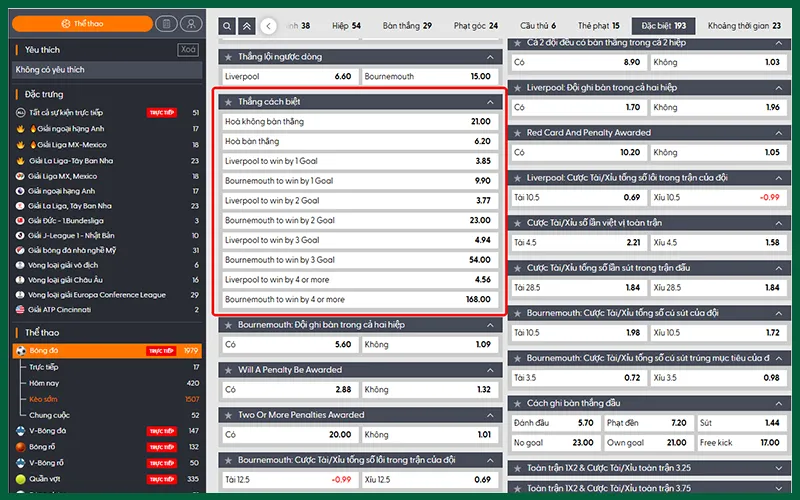
Task: Switch to the Phạt góc 24 tab
Action: point(476,26)
